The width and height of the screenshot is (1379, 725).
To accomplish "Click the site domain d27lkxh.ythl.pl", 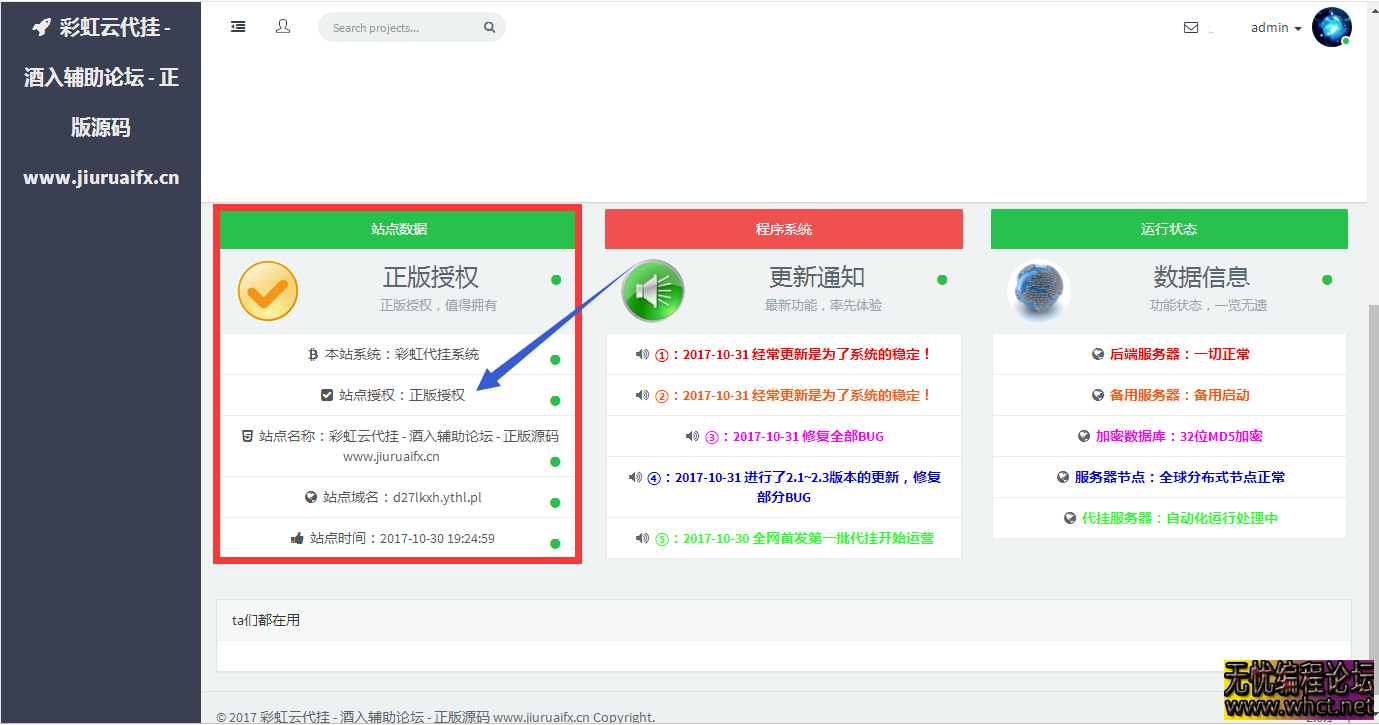I will point(438,497).
